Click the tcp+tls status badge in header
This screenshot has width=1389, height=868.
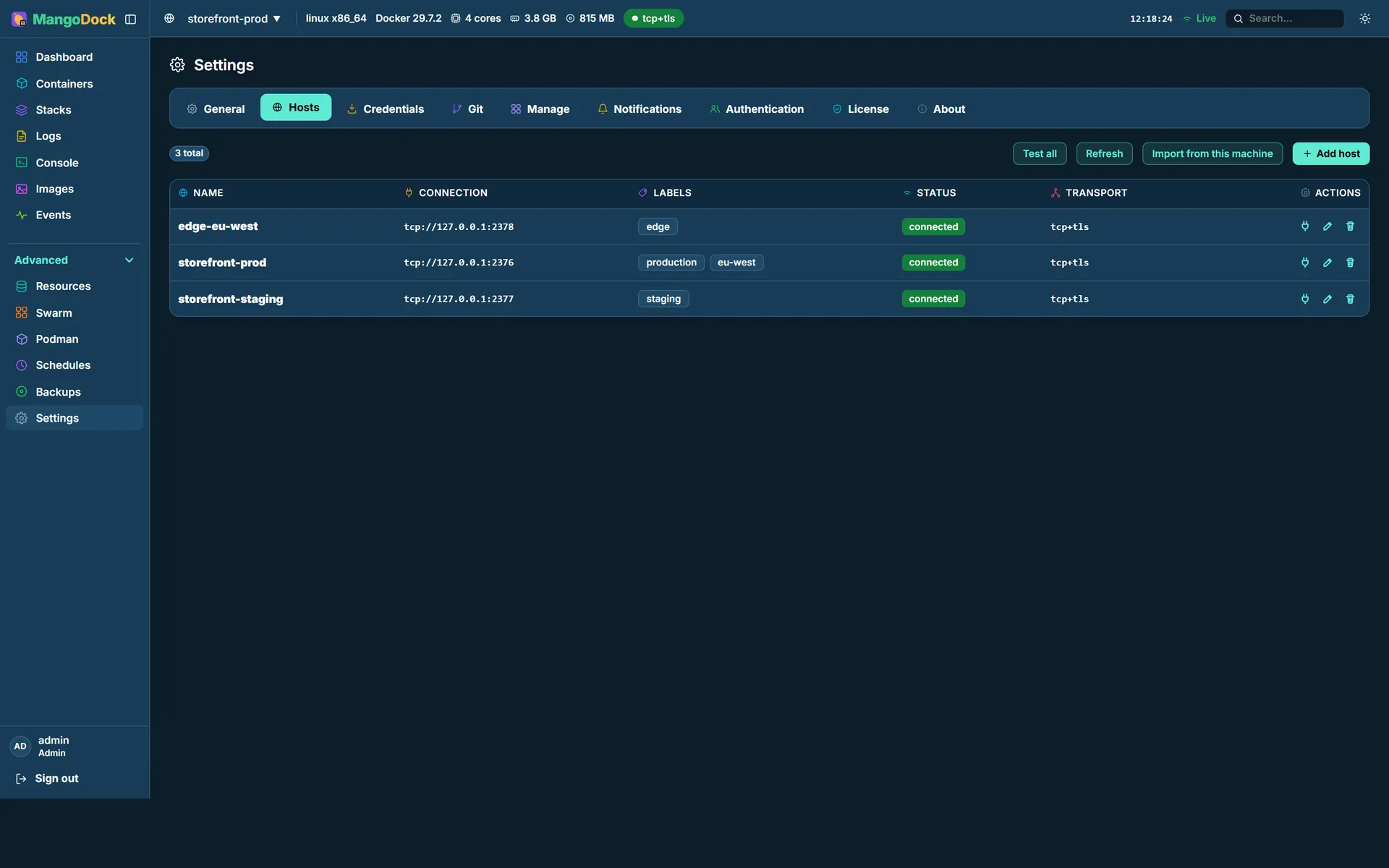pyautogui.click(x=653, y=19)
